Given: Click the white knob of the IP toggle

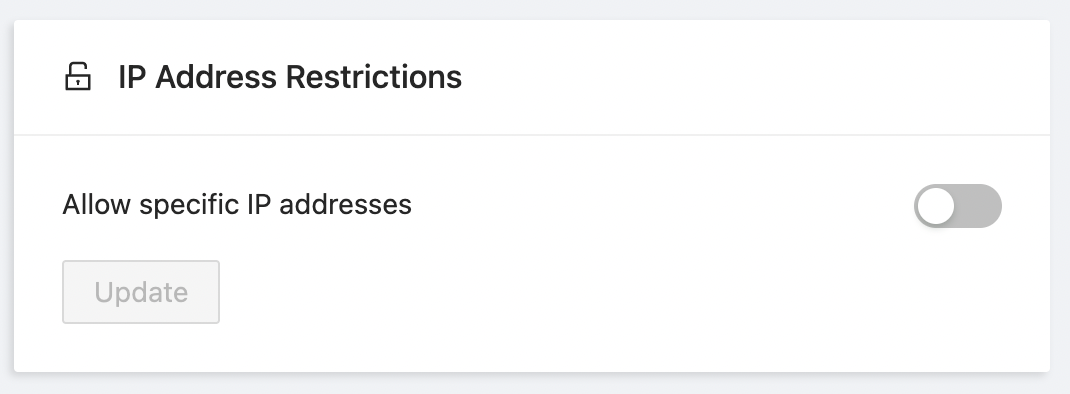Looking at the screenshot, I should pos(936,206).
